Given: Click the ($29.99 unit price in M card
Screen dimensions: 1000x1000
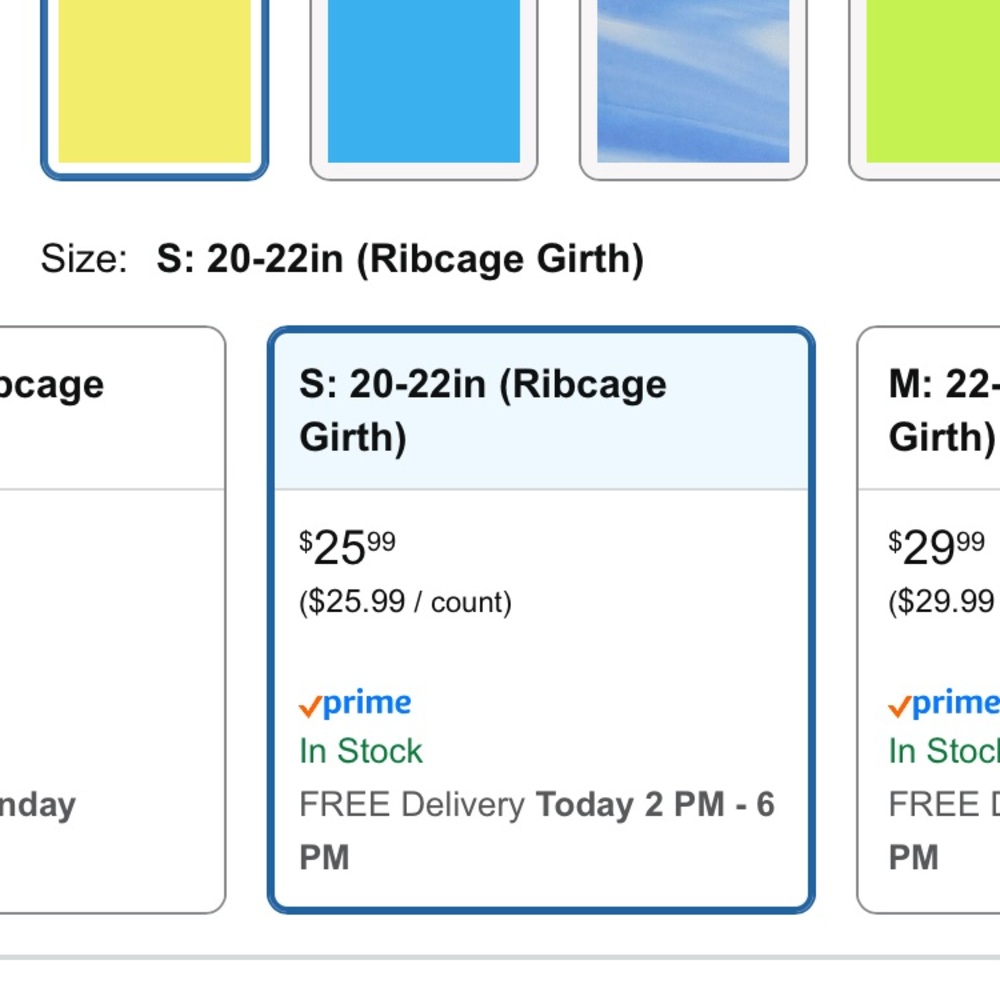Looking at the screenshot, I should pos(943,602).
